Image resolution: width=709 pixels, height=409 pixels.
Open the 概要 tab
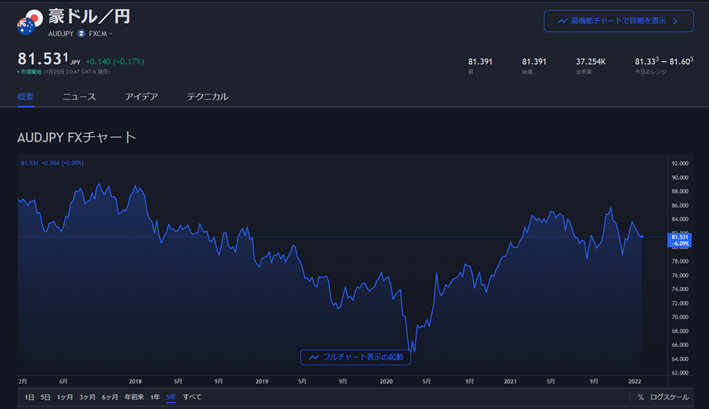point(26,97)
